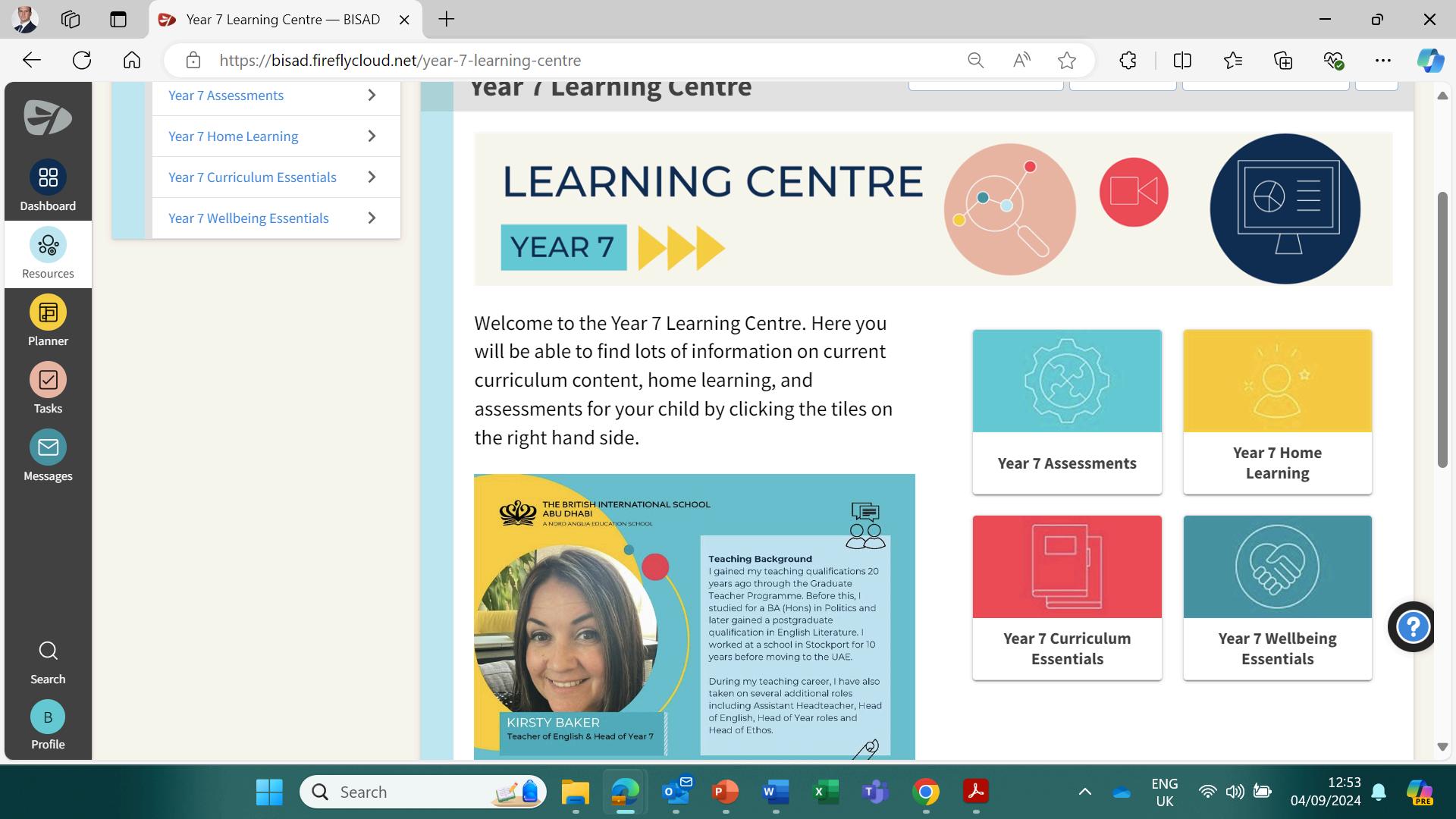Switch to the Year 7 Learning Centre tab
This screenshot has width=1456, height=819.
point(283,20)
